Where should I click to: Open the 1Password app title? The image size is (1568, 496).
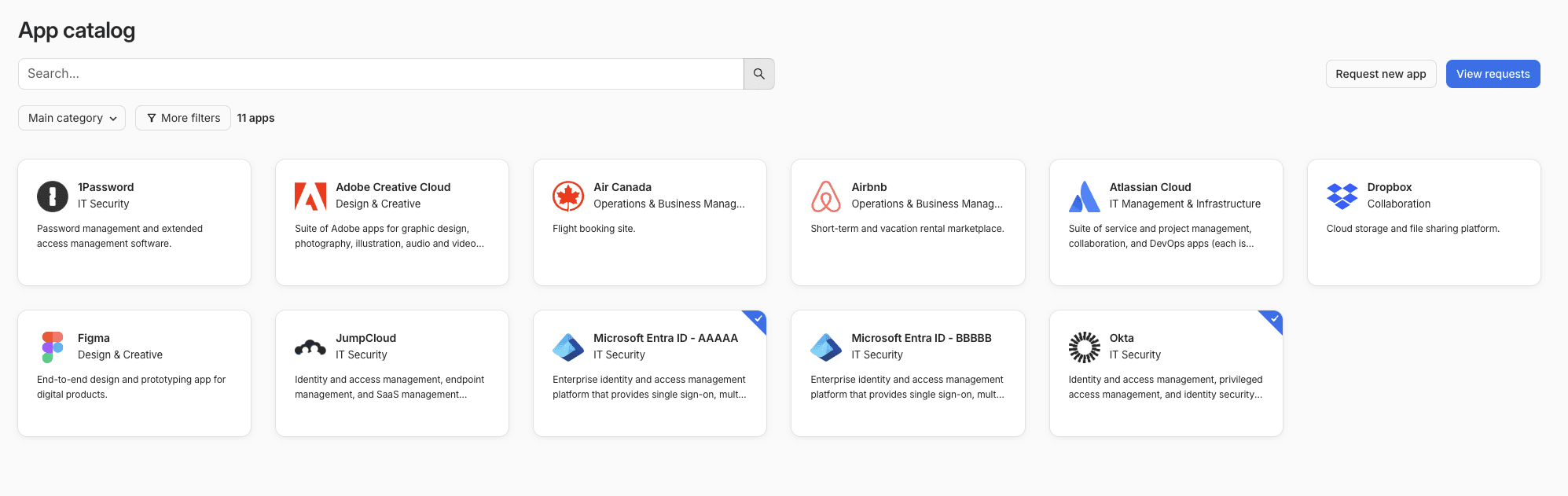106,187
